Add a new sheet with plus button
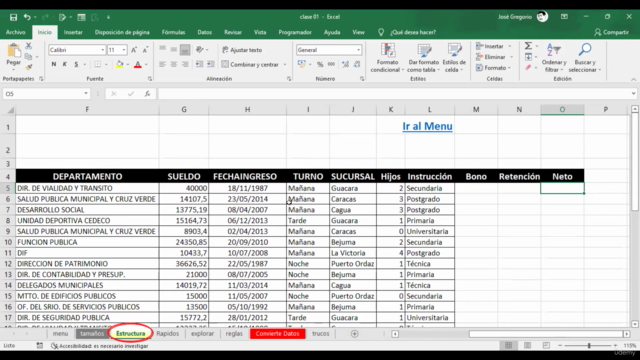Image resolution: width=640 pixels, height=360 pixels. pos(354,334)
